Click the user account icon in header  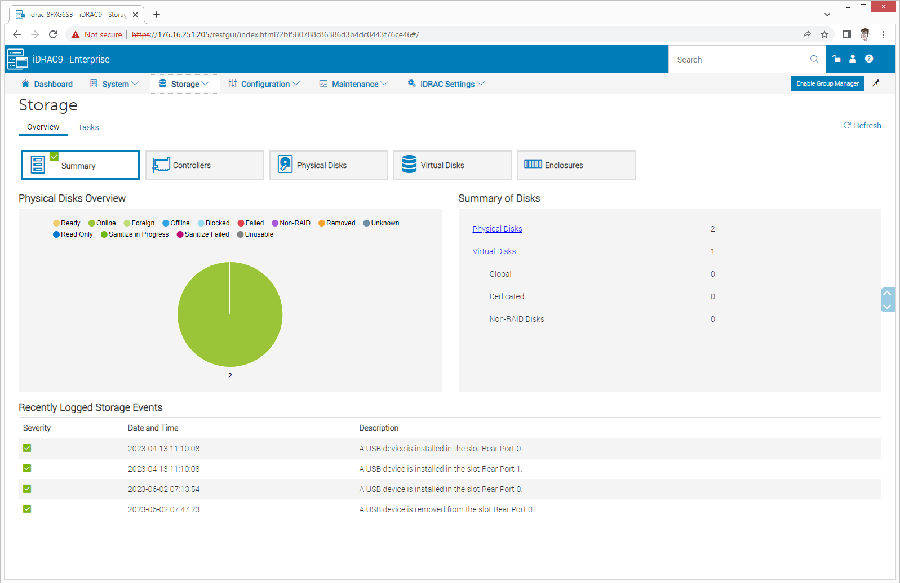pos(853,60)
